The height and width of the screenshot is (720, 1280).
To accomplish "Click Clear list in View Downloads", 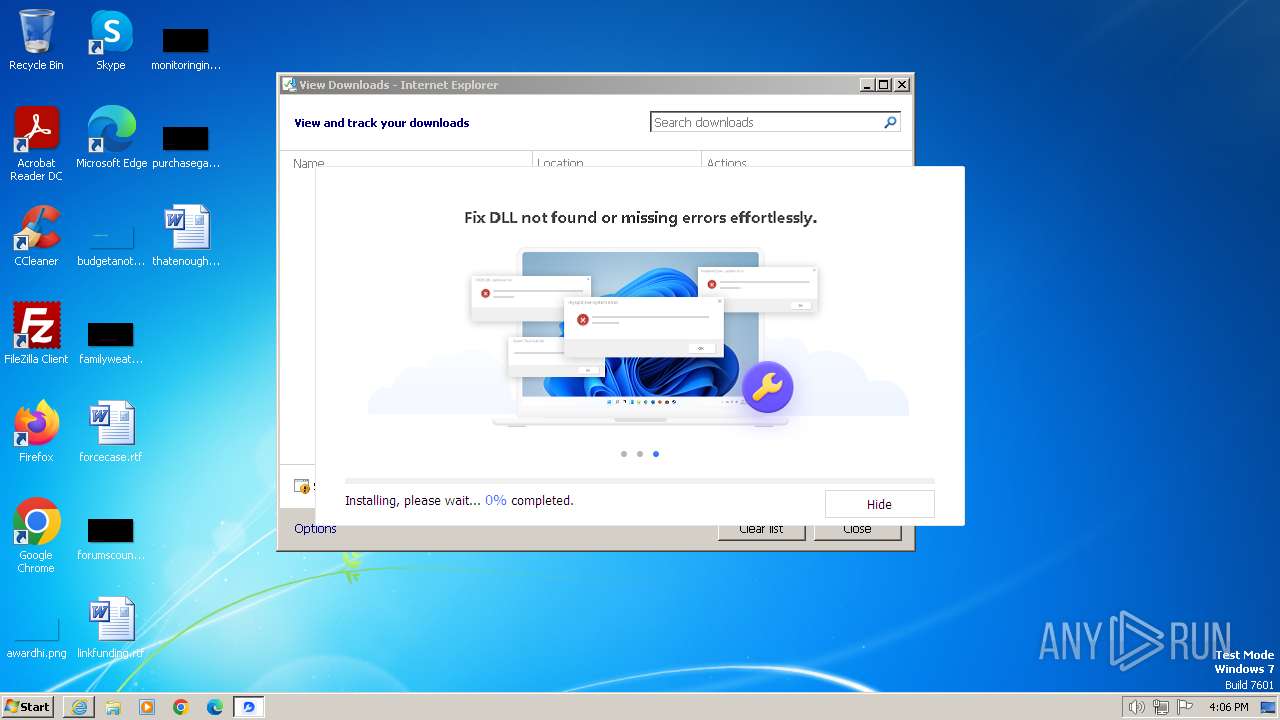I will tap(761, 529).
